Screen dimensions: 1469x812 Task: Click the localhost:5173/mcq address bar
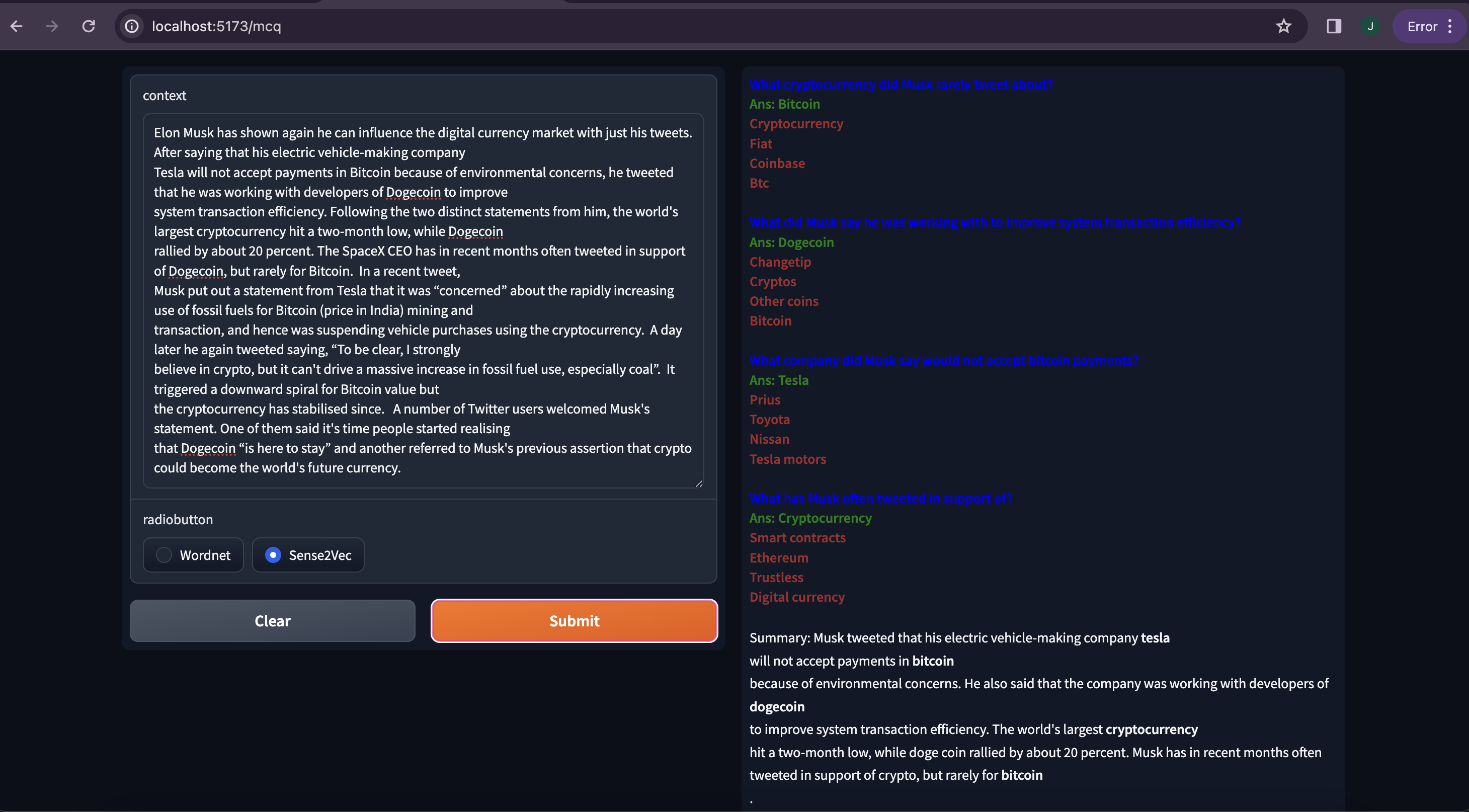(x=684, y=26)
